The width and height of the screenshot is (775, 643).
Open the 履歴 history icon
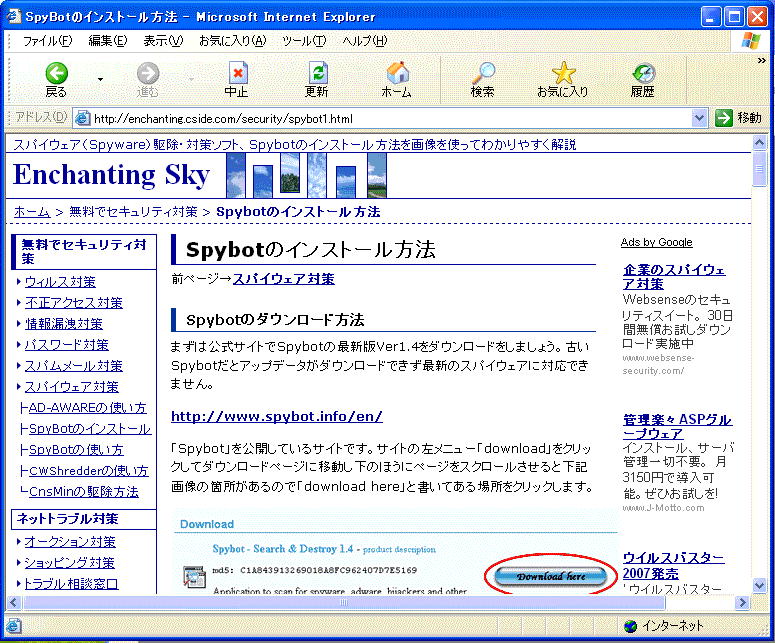[643, 80]
